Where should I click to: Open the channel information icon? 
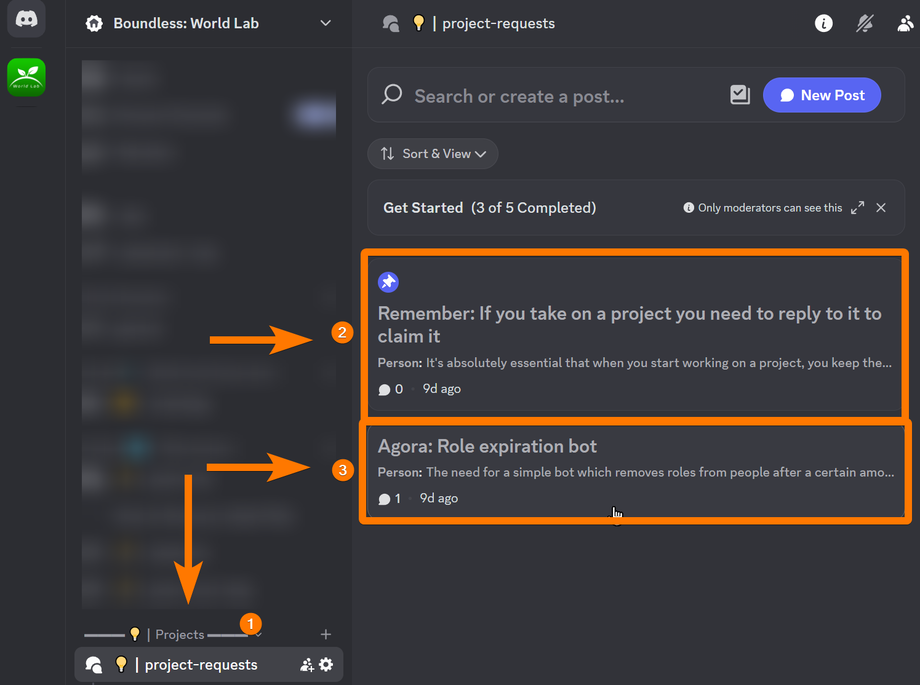coord(823,23)
